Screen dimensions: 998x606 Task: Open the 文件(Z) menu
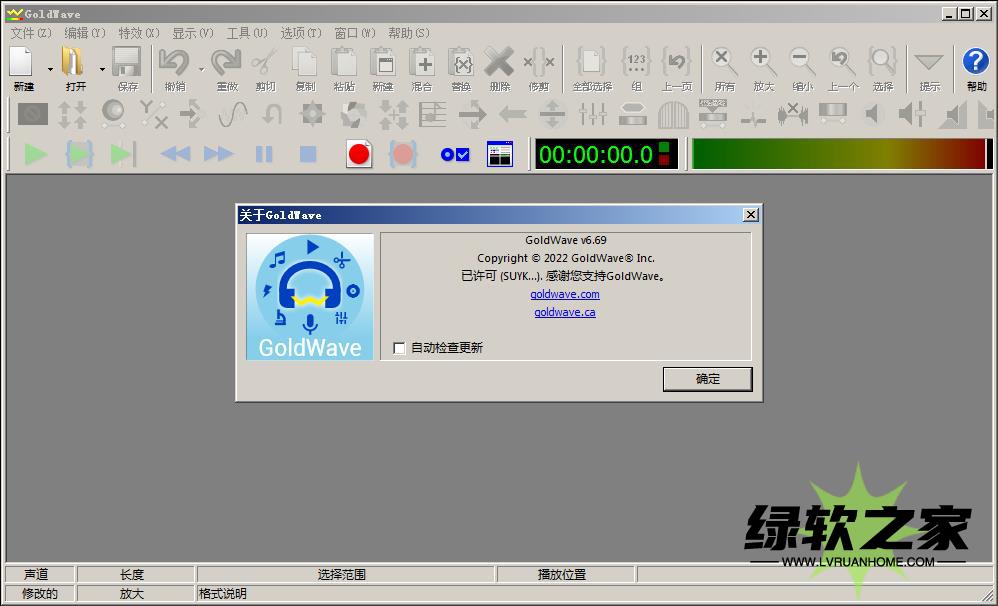[31, 33]
